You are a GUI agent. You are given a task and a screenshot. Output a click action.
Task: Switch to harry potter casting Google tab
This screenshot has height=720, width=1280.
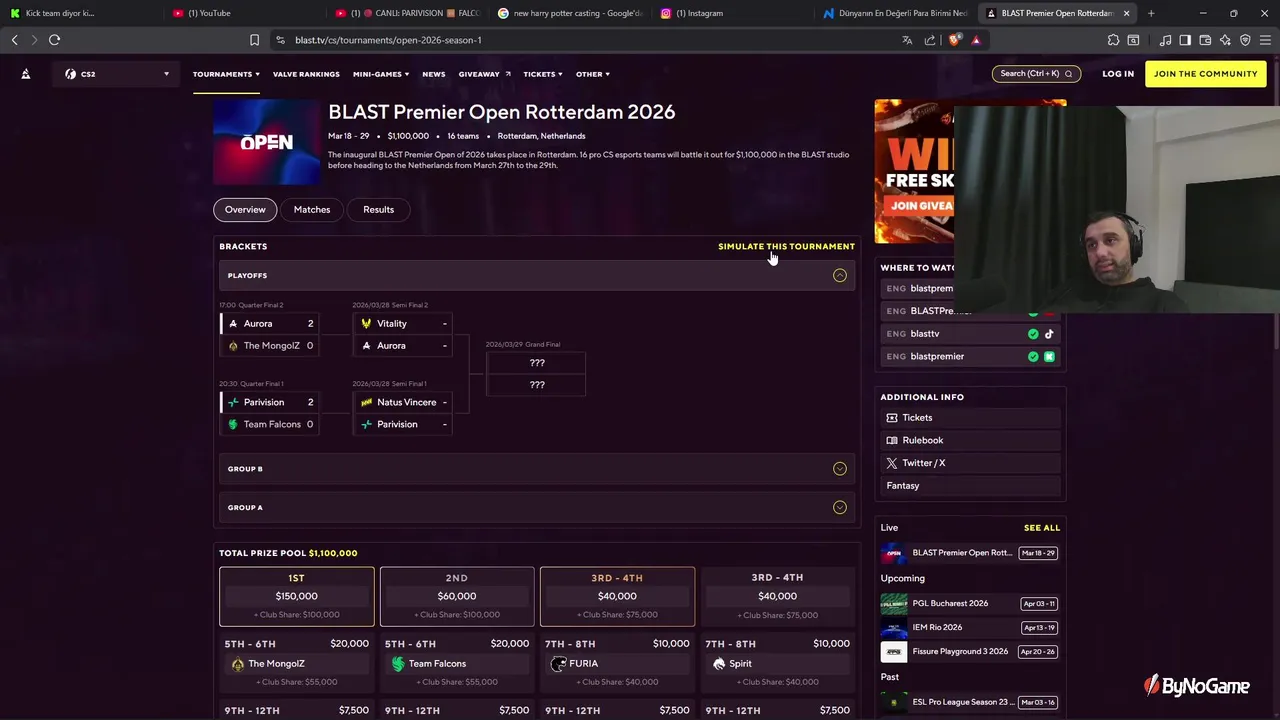tap(570, 13)
